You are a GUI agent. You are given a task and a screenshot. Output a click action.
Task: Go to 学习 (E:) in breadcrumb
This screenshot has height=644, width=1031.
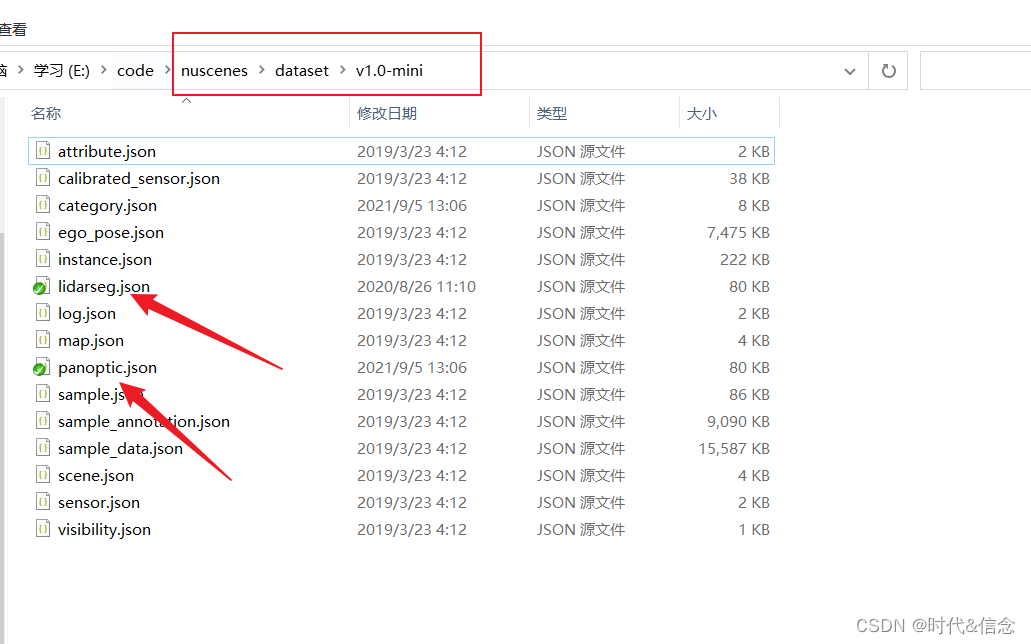click(x=62, y=70)
